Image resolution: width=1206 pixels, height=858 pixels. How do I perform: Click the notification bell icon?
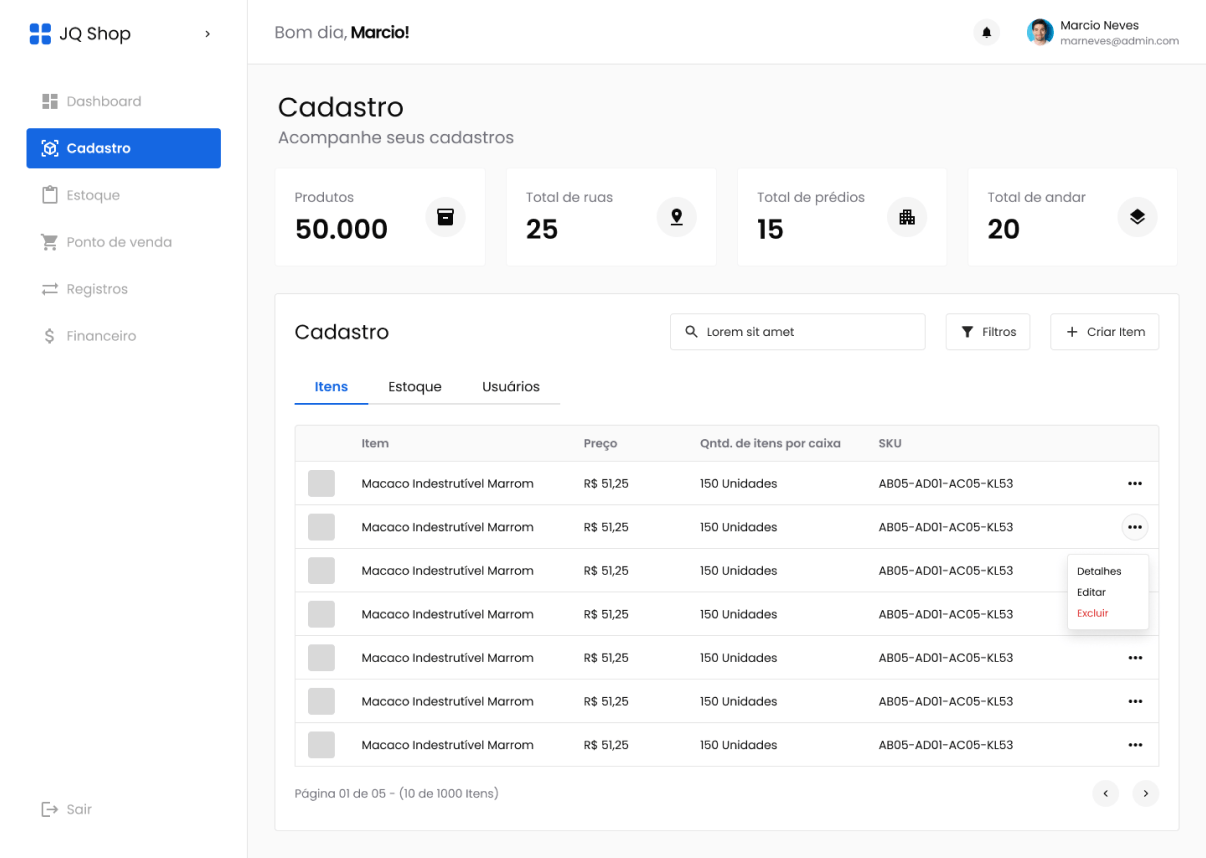click(986, 33)
